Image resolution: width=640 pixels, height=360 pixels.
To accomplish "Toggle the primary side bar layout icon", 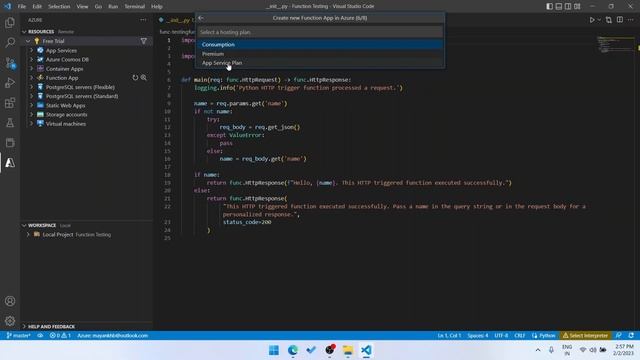I will click(x=549, y=6).
